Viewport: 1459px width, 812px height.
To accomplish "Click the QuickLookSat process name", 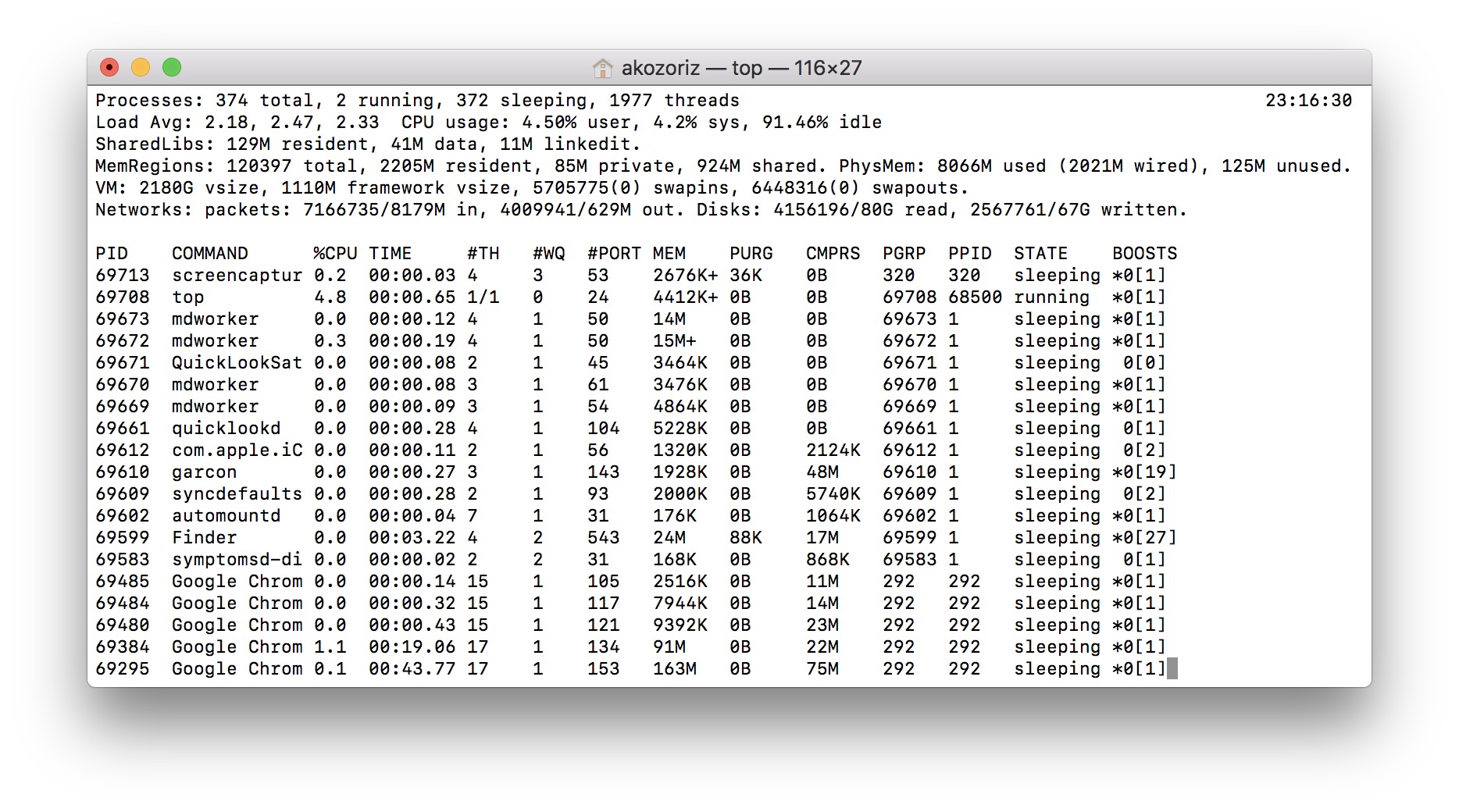I will (237, 363).
